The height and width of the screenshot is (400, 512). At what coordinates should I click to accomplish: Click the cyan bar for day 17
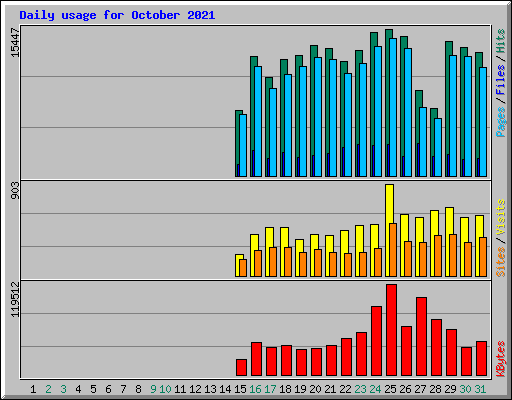273,132
